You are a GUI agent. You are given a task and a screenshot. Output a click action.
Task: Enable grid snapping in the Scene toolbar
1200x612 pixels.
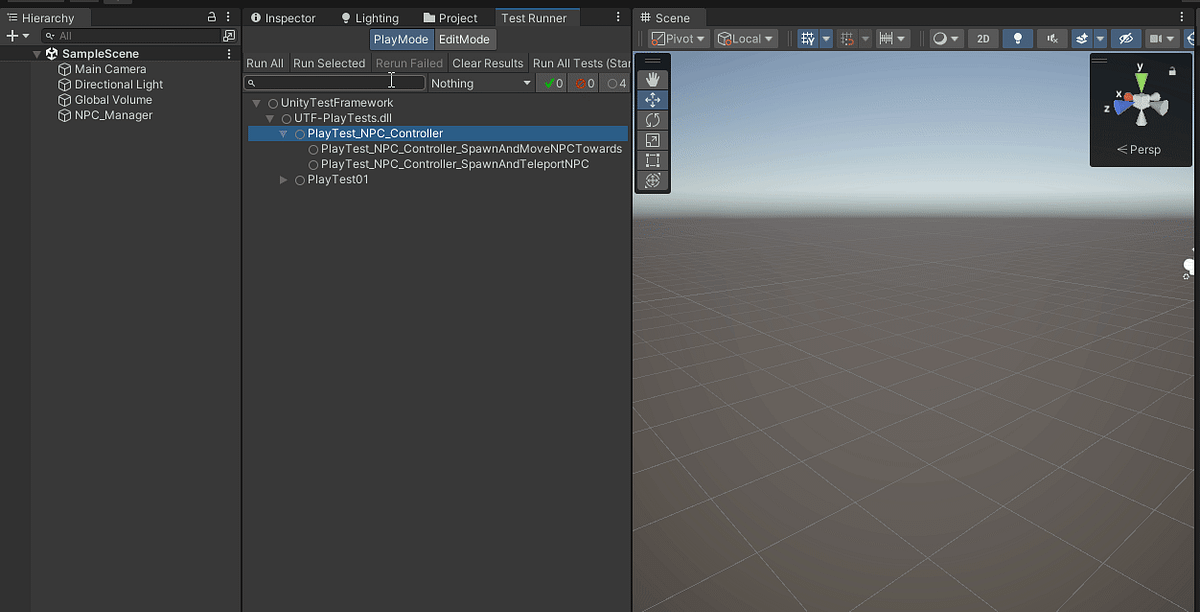[x=849, y=38]
